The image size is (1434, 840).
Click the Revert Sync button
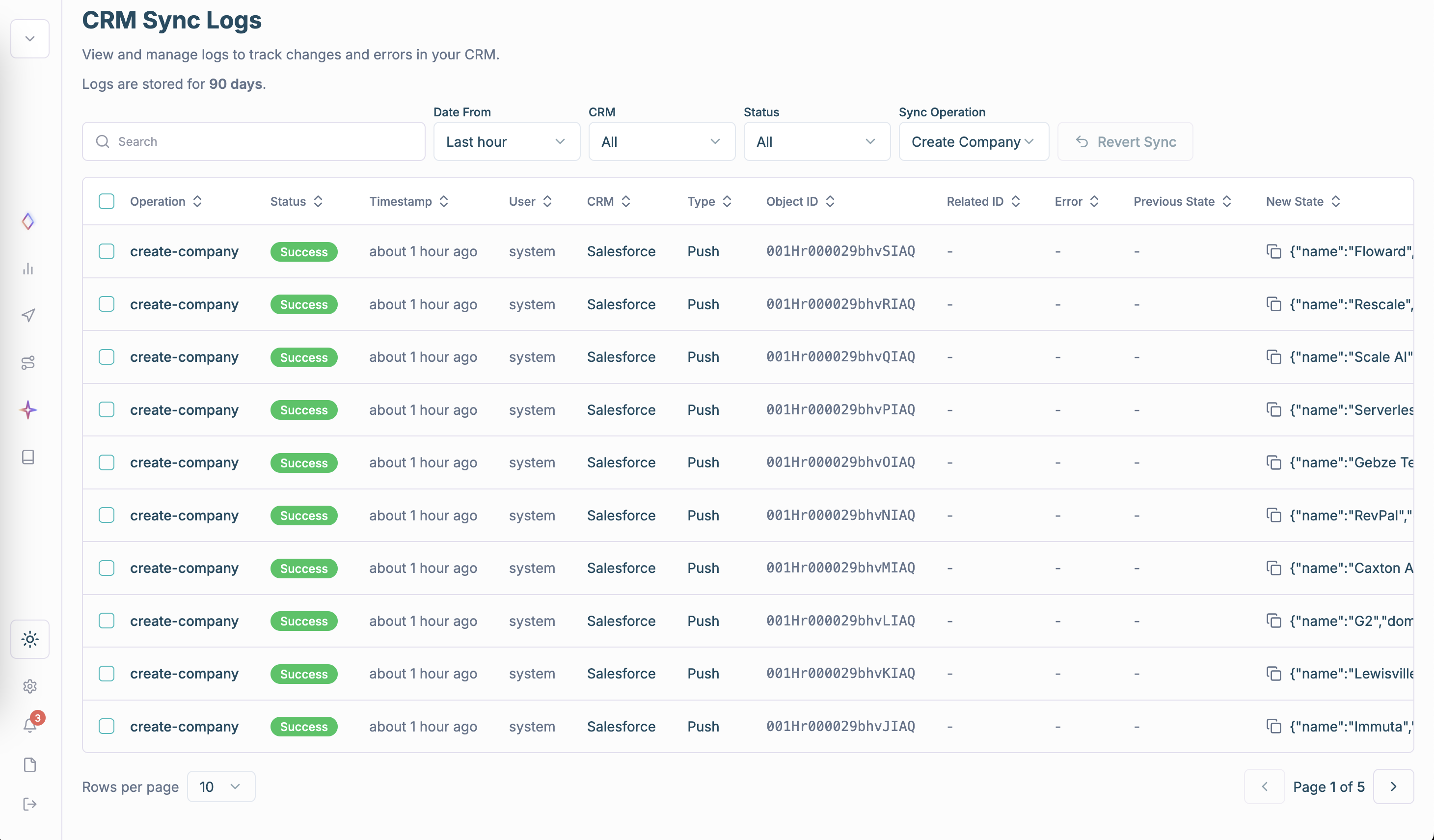coord(1125,142)
